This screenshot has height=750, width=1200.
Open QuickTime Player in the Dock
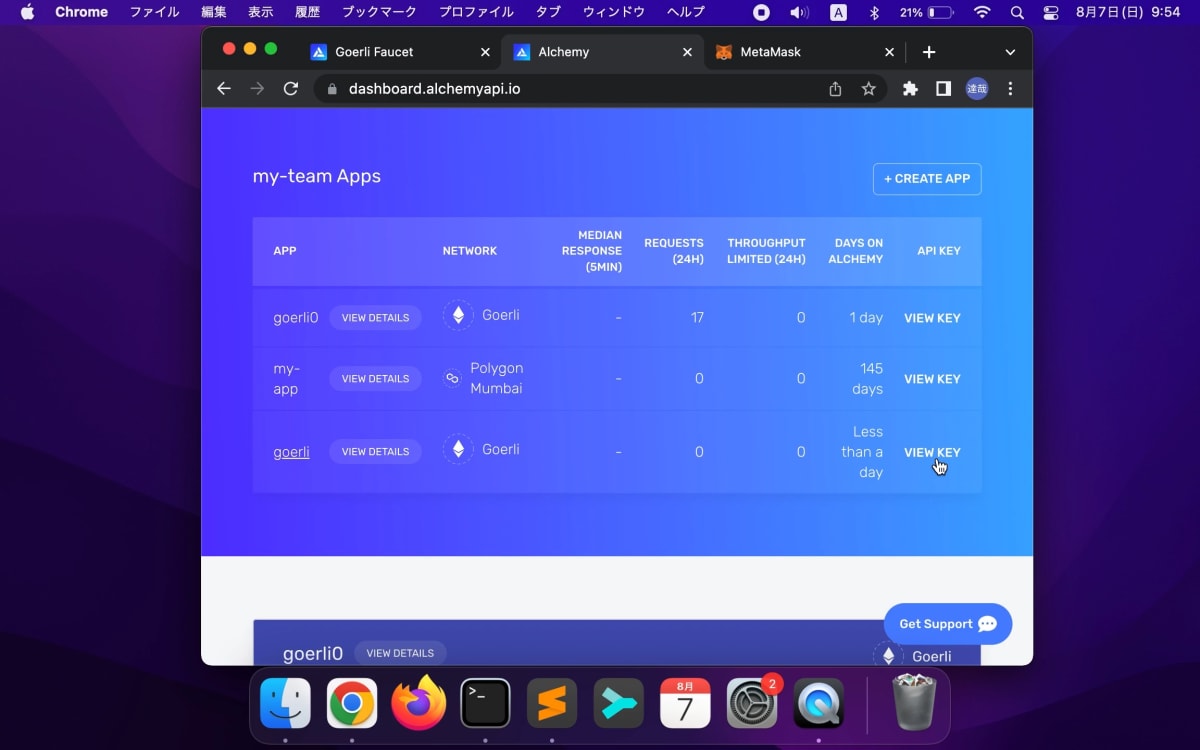(x=819, y=704)
